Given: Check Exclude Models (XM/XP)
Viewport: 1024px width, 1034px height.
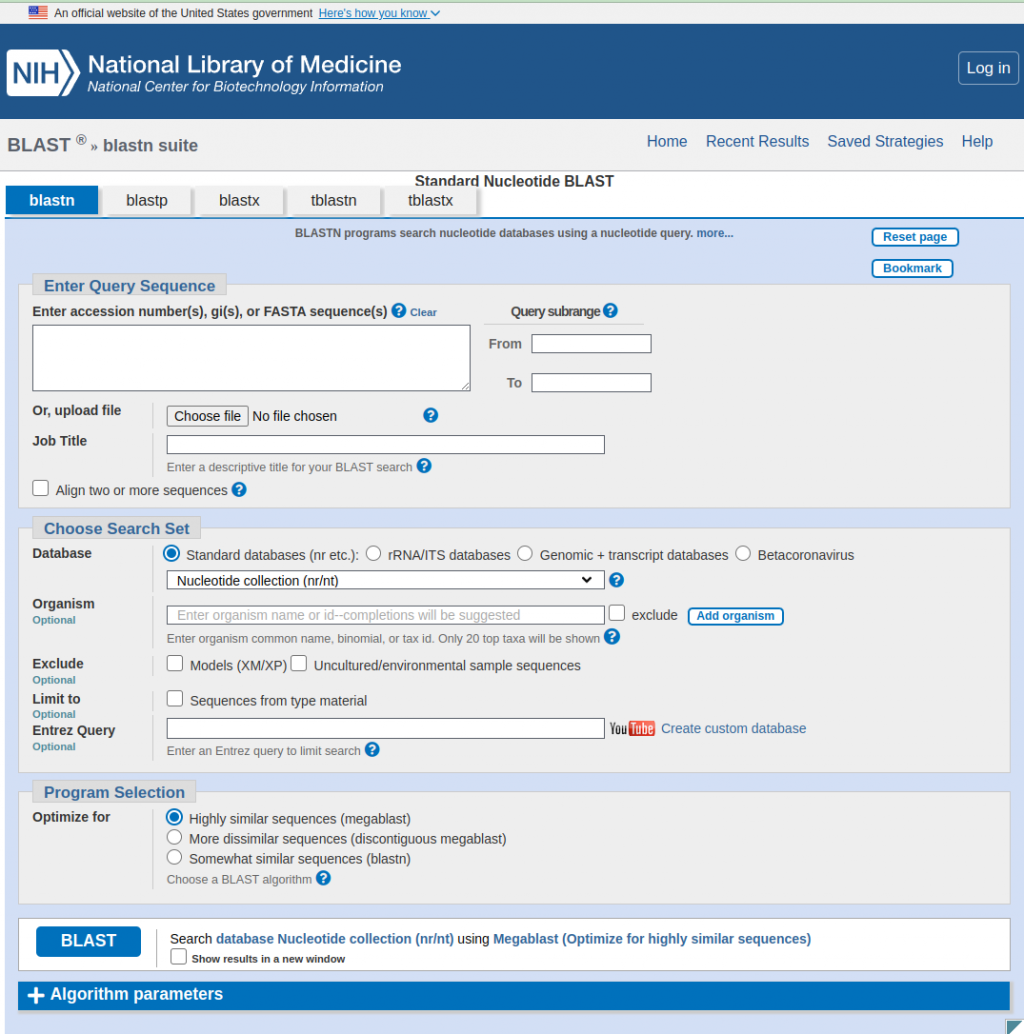Looking at the screenshot, I should point(175,663).
